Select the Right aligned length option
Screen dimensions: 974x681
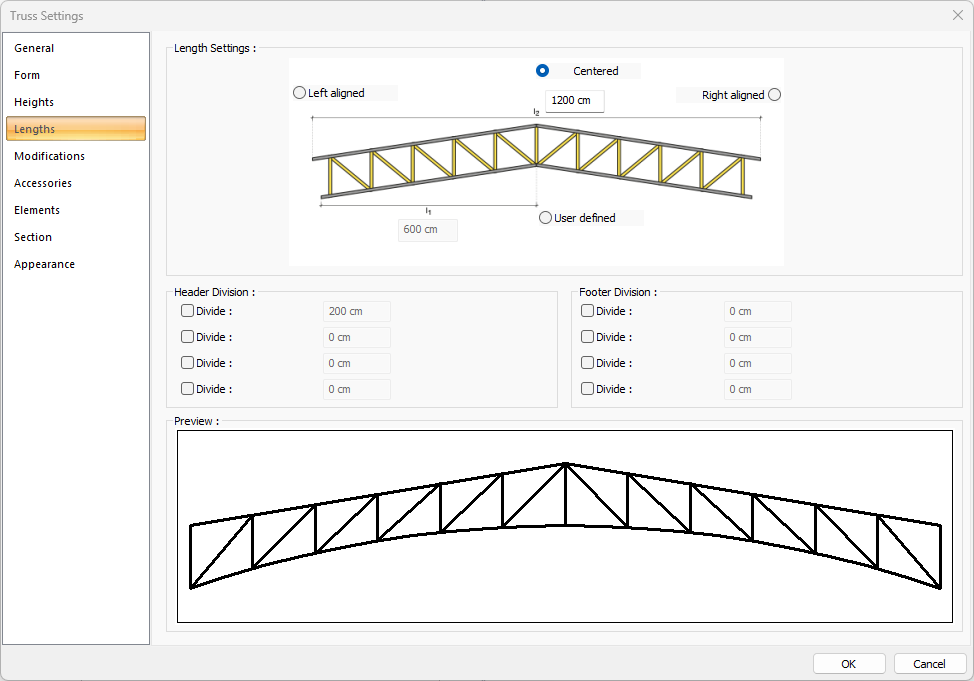click(774, 94)
